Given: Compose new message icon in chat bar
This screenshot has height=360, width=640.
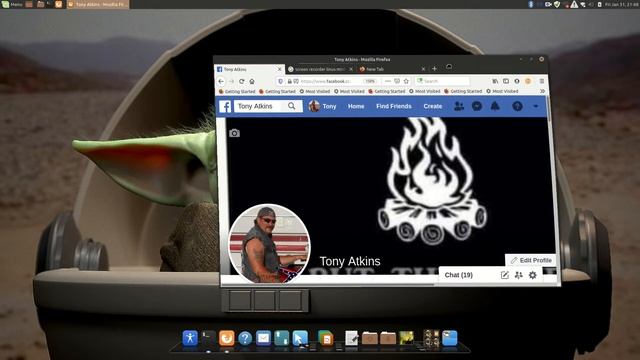Looking at the screenshot, I should (504, 275).
